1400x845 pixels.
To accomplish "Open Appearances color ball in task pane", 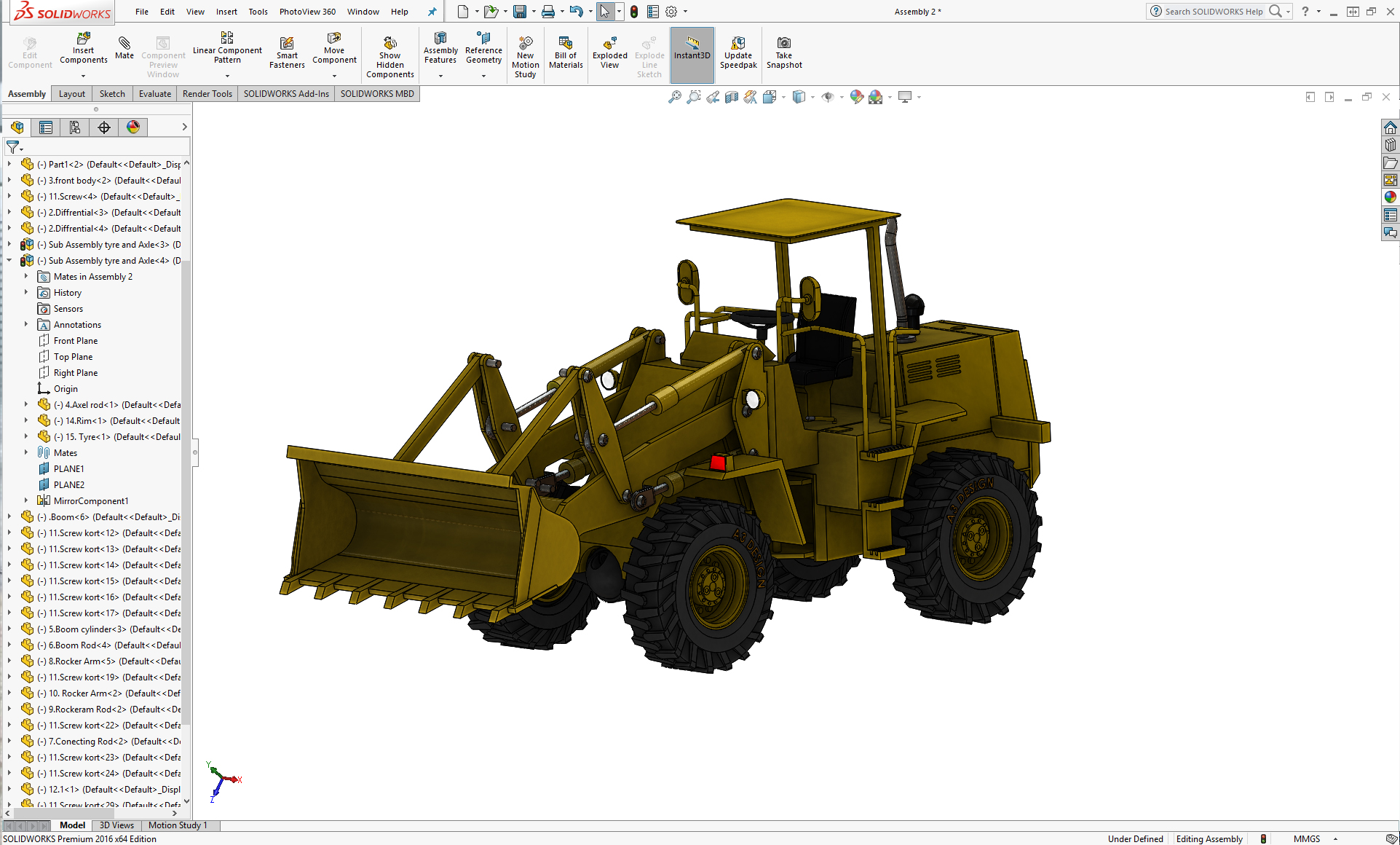I will point(1391,197).
